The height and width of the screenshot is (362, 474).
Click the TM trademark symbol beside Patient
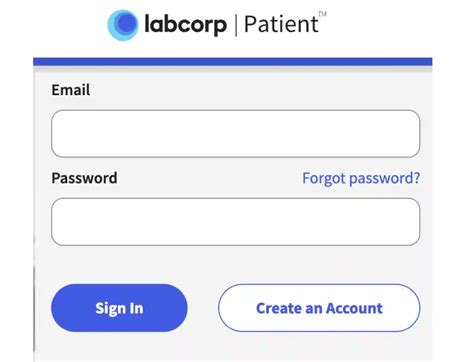pyautogui.click(x=322, y=14)
